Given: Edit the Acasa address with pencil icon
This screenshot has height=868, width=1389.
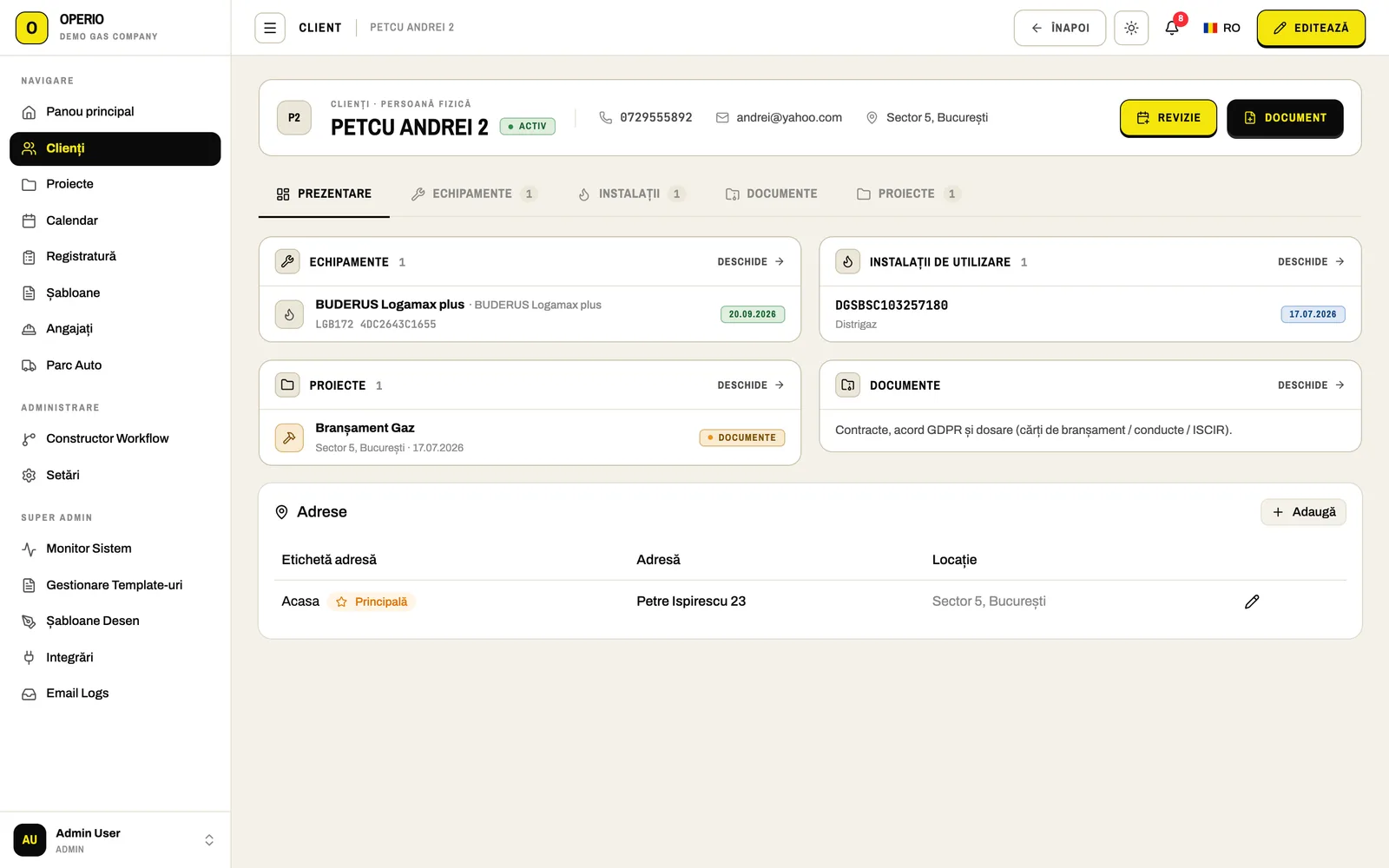Looking at the screenshot, I should (x=1252, y=602).
